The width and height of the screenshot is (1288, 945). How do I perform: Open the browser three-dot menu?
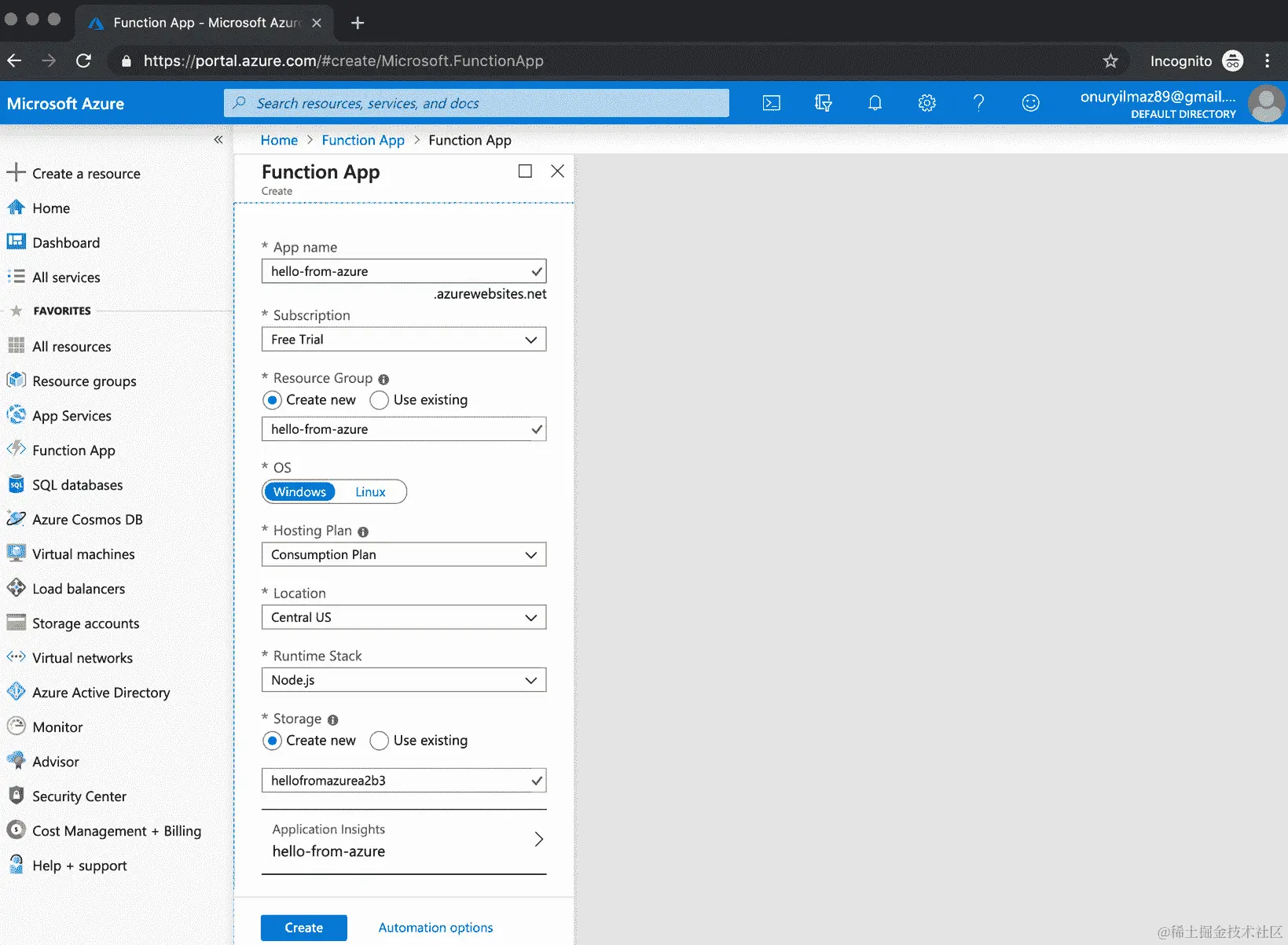1268,61
